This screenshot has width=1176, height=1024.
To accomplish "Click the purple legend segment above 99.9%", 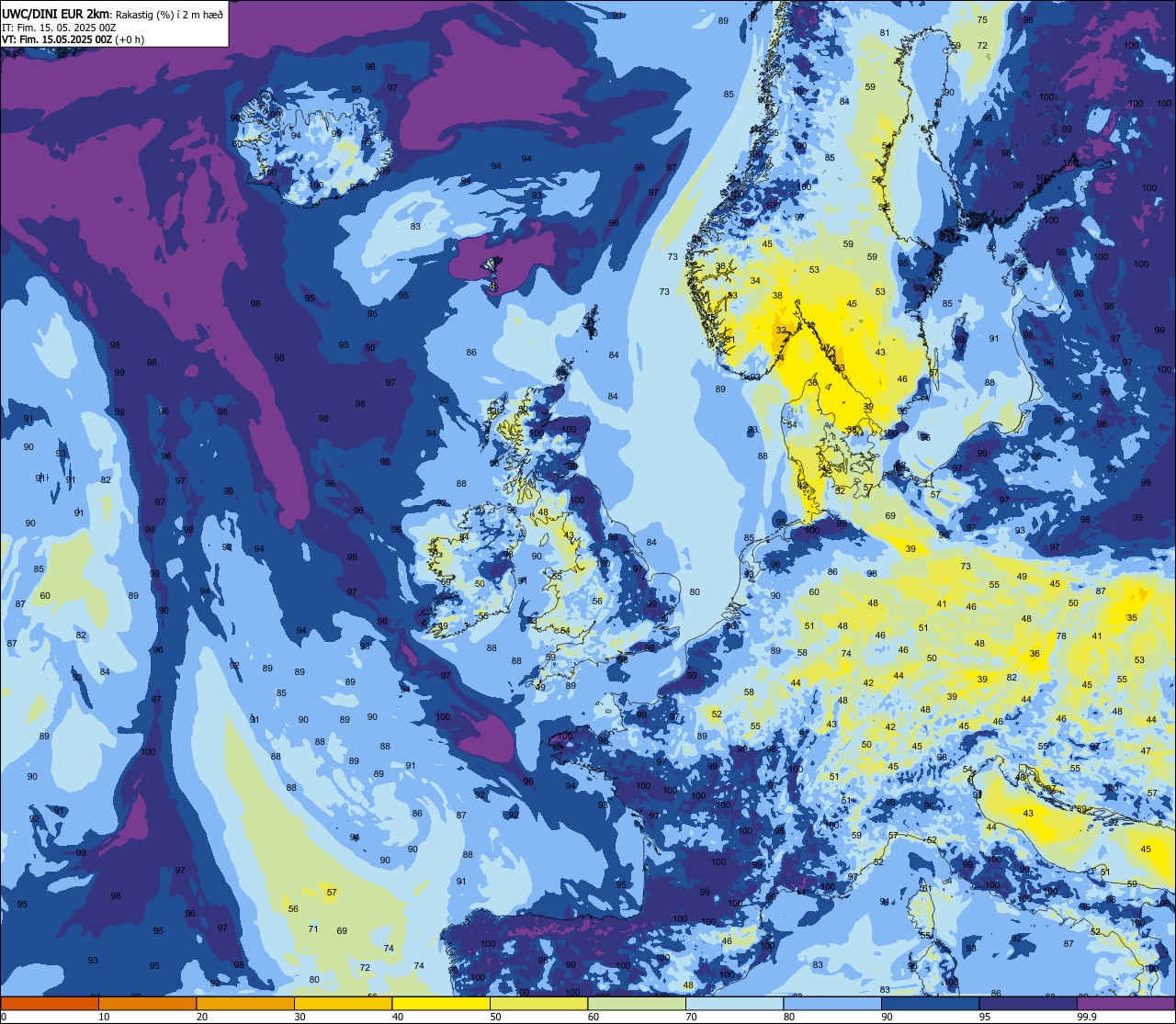I will click(x=1125, y=1004).
